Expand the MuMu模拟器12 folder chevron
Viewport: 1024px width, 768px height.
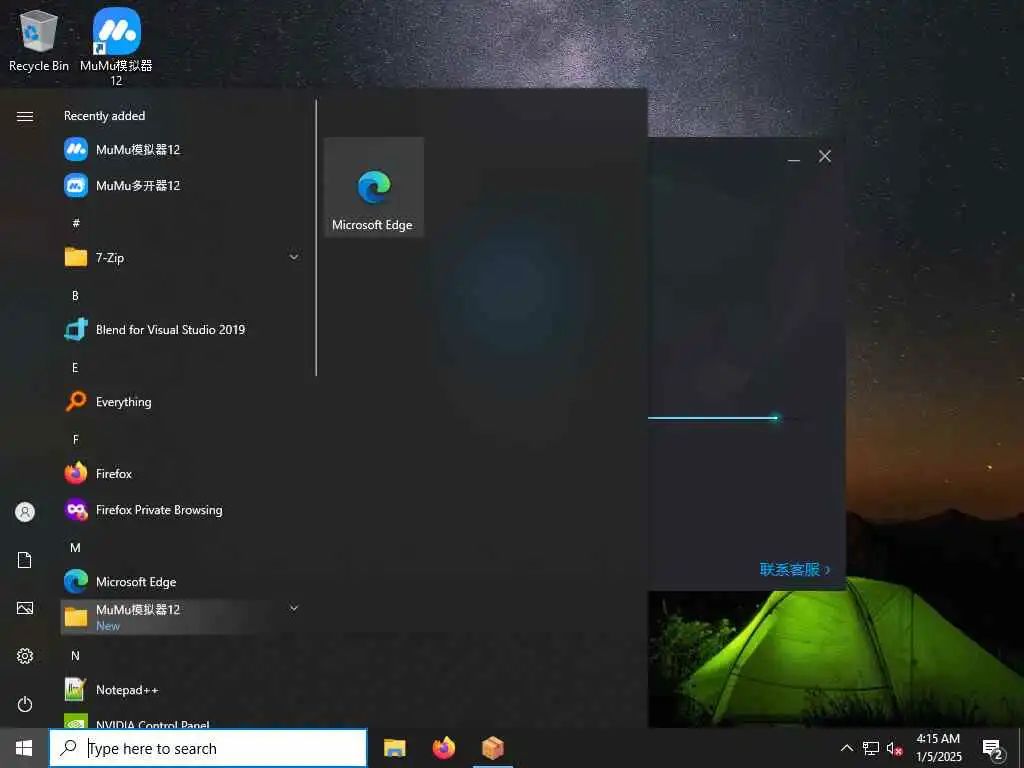tap(294, 609)
